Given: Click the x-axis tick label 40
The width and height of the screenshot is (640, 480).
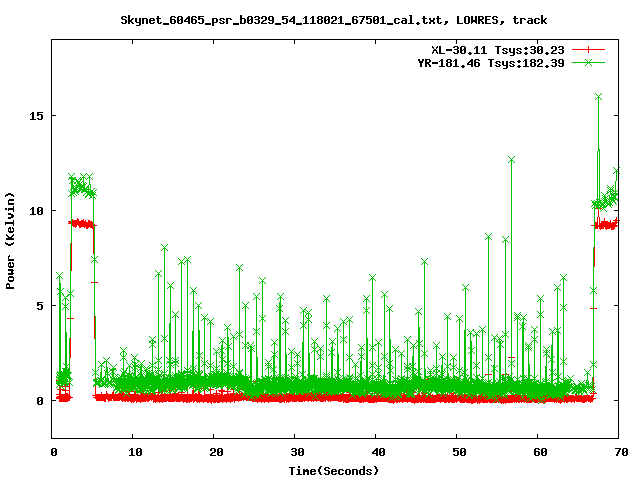Looking at the screenshot, I should coord(378,452).
